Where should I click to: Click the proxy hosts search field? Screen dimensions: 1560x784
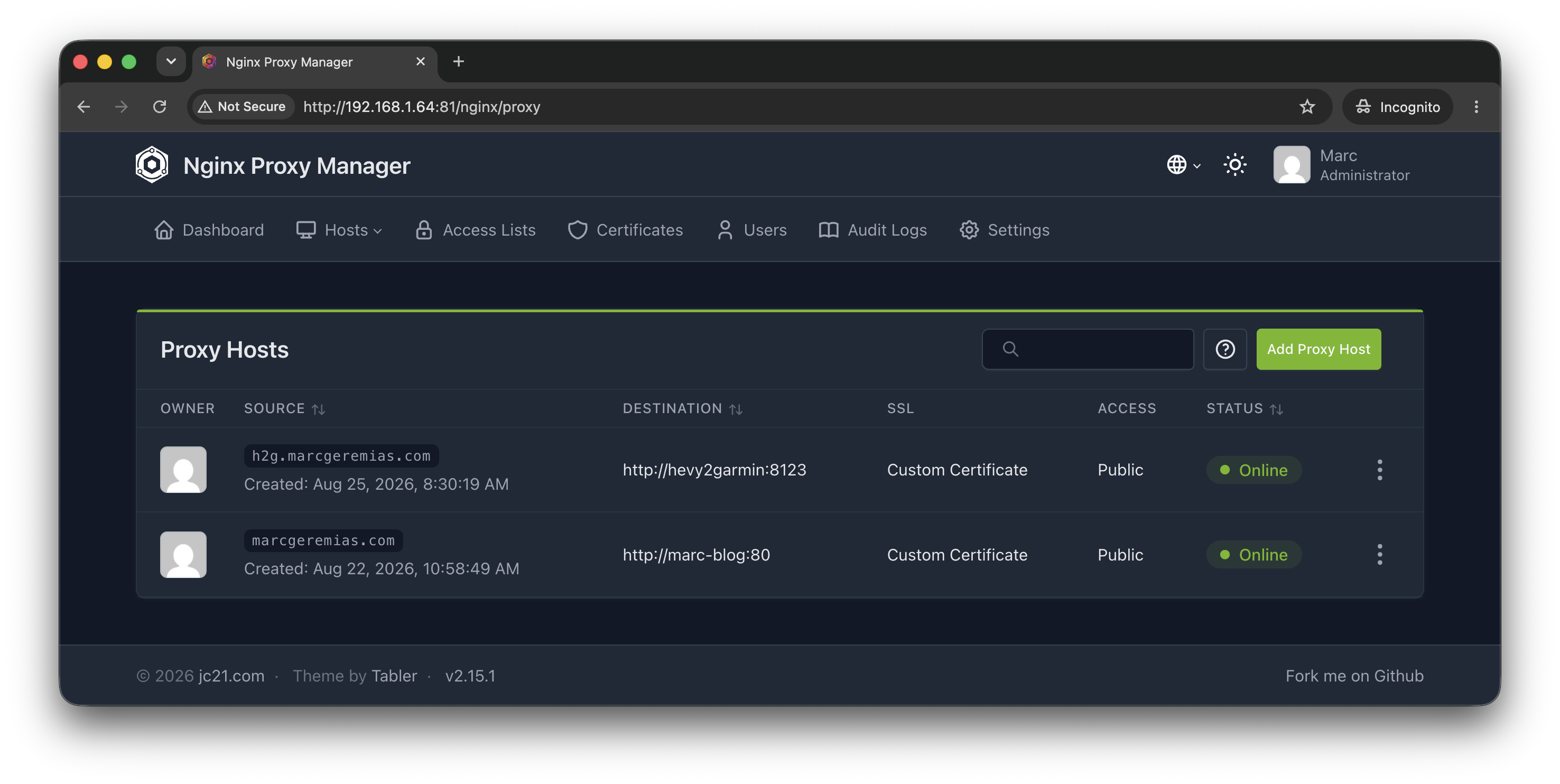(1088, 349)
